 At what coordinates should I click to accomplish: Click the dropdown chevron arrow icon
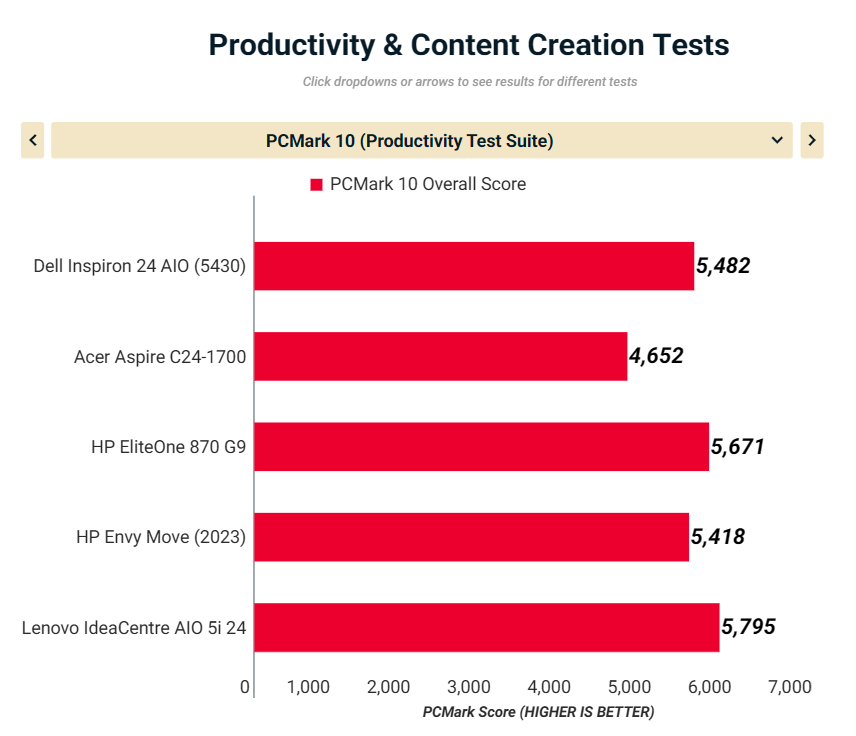[x=777, y=141]
